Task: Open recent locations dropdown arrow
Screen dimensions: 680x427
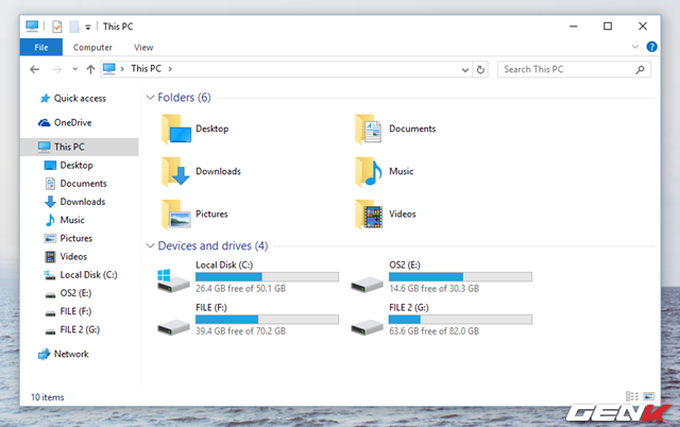Action: (x=75, y=69)
